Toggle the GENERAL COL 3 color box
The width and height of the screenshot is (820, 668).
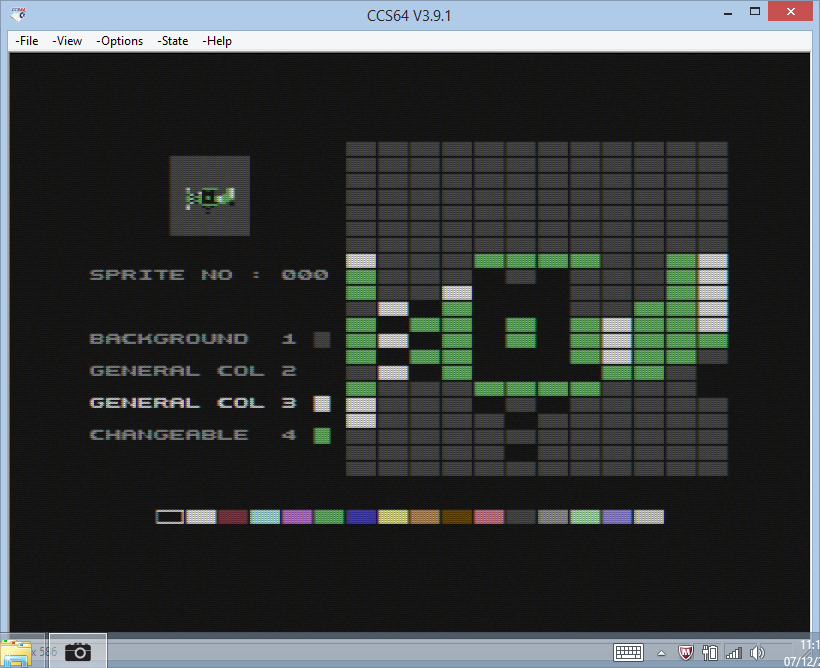pyautogui.click(x=322, y=403)
